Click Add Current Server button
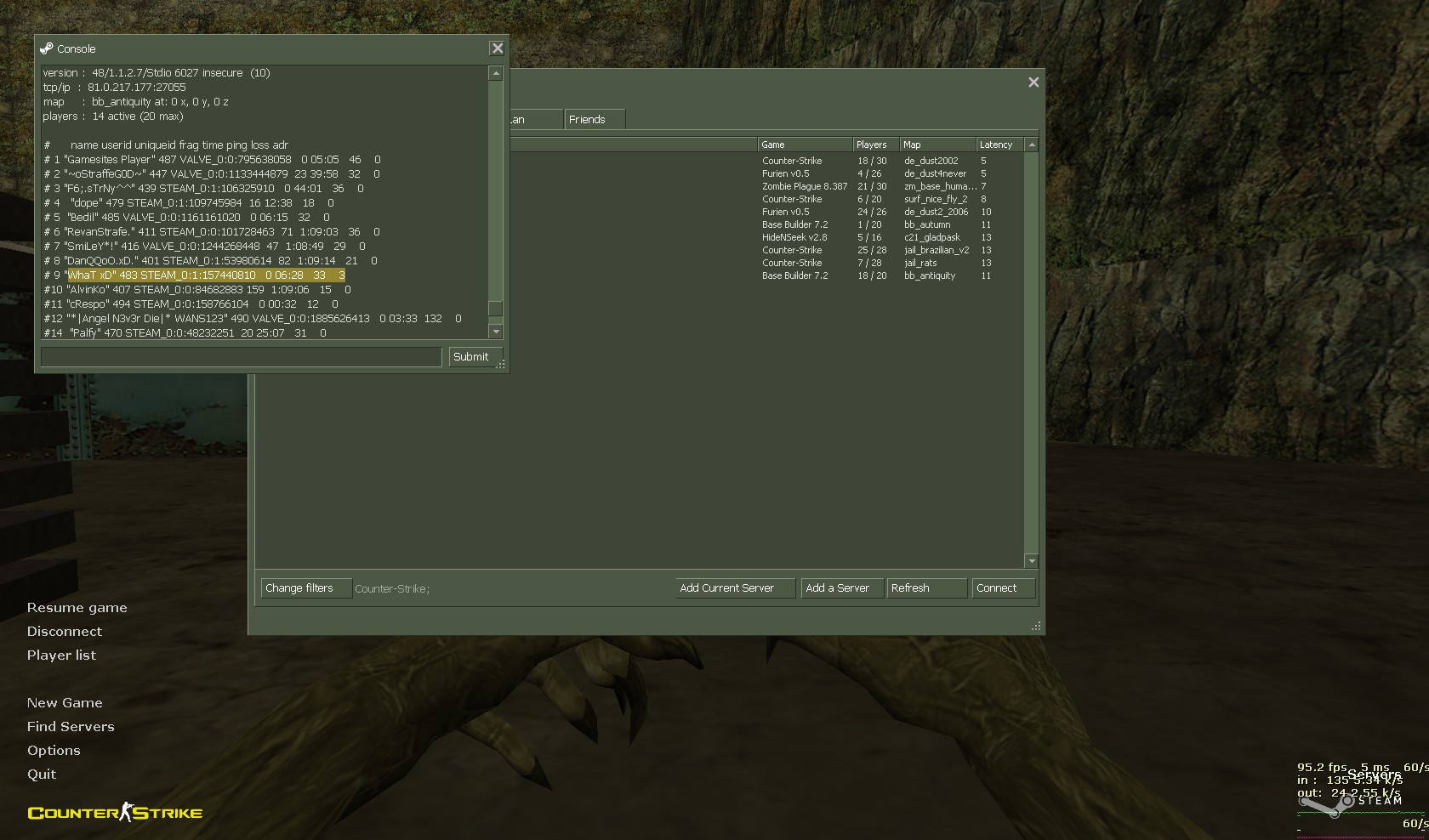The height and width of the screenshot is (840, 1429). click(x=735, y=588)
